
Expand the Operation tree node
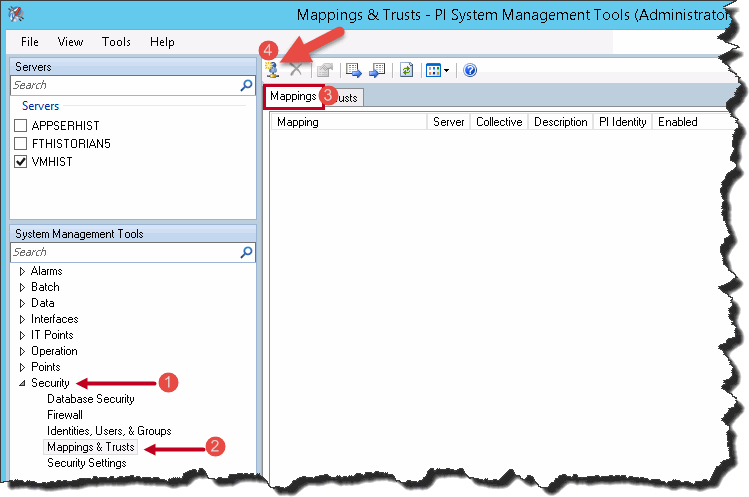point(22,351)
